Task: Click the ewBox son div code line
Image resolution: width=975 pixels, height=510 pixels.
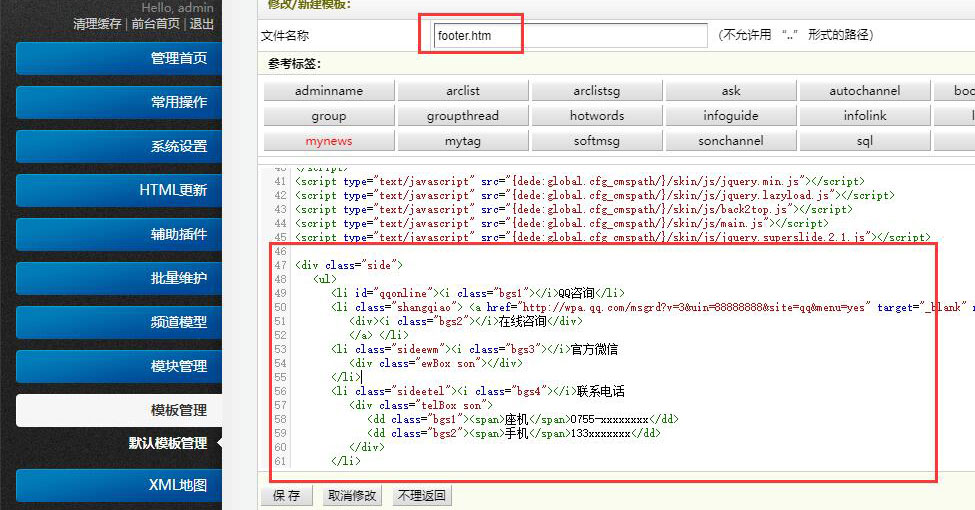Action: [x=436, y=363]
